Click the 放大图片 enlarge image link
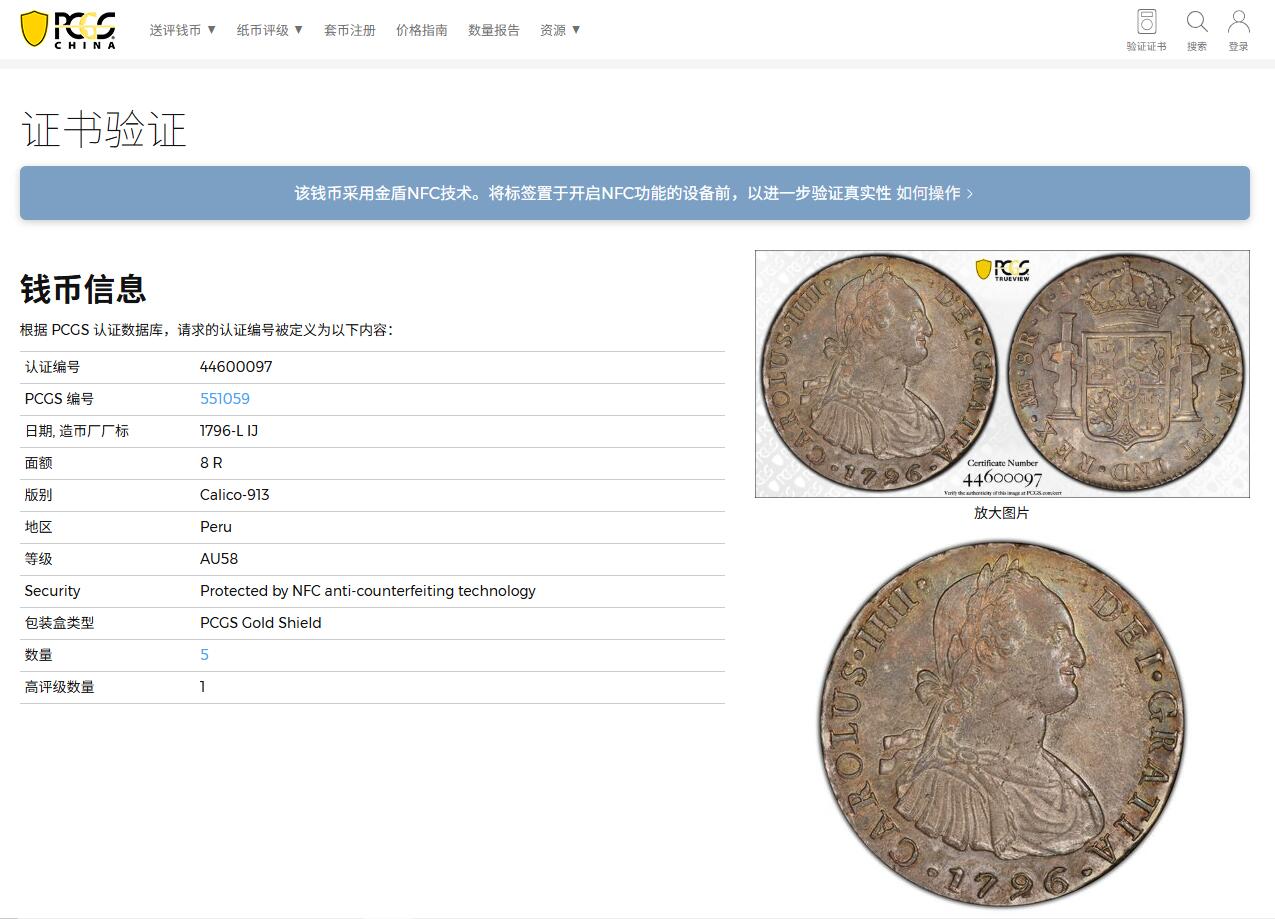 [x=1001, y=513]
